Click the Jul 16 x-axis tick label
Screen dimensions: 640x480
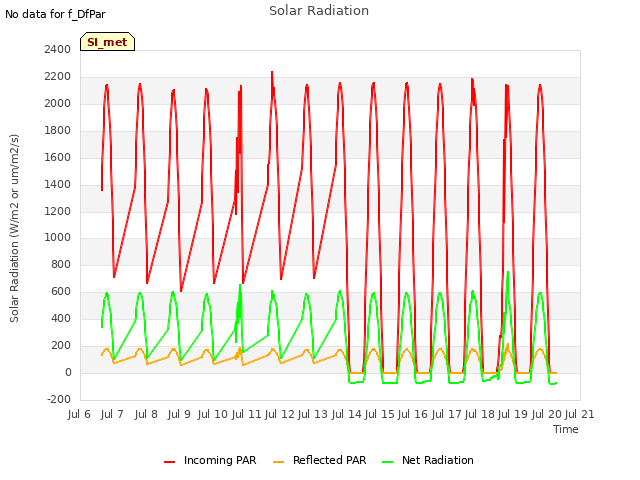(x=413, y=414)
